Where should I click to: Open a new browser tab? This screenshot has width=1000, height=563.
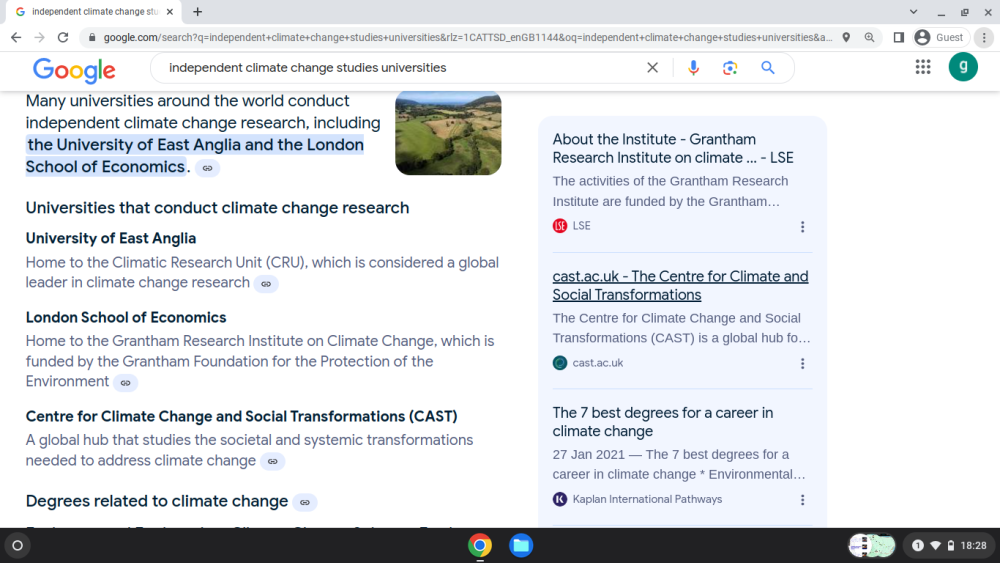coord(198,11)
